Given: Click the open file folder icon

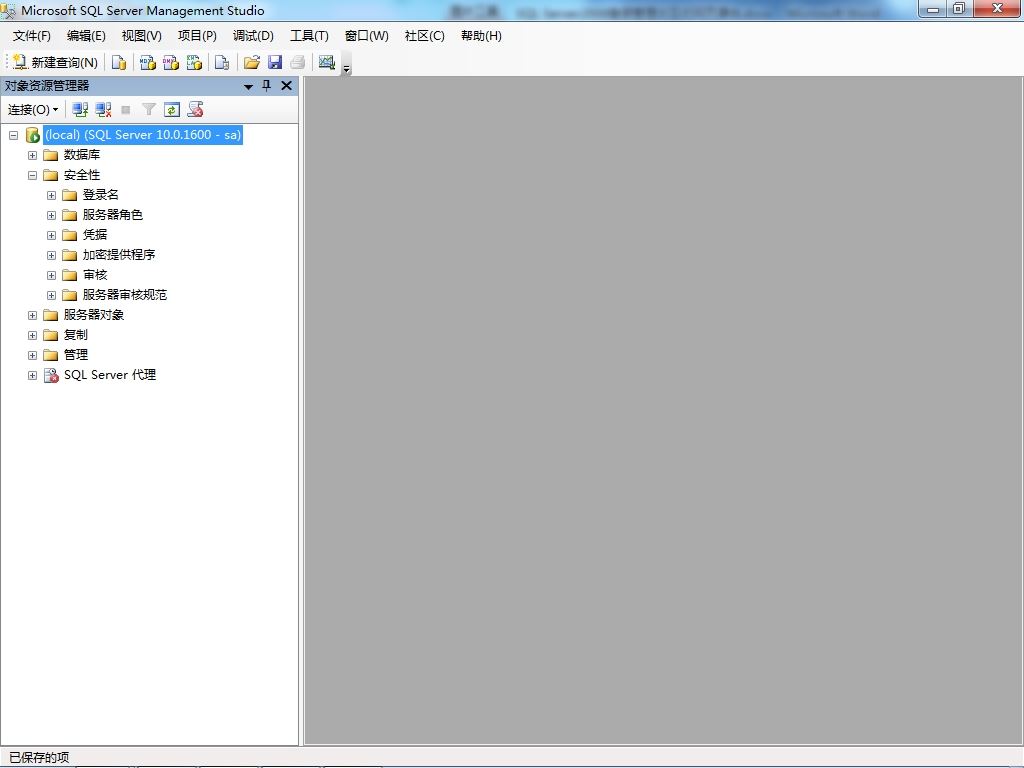Looking at the screenshot, I should tap(251, 63).
